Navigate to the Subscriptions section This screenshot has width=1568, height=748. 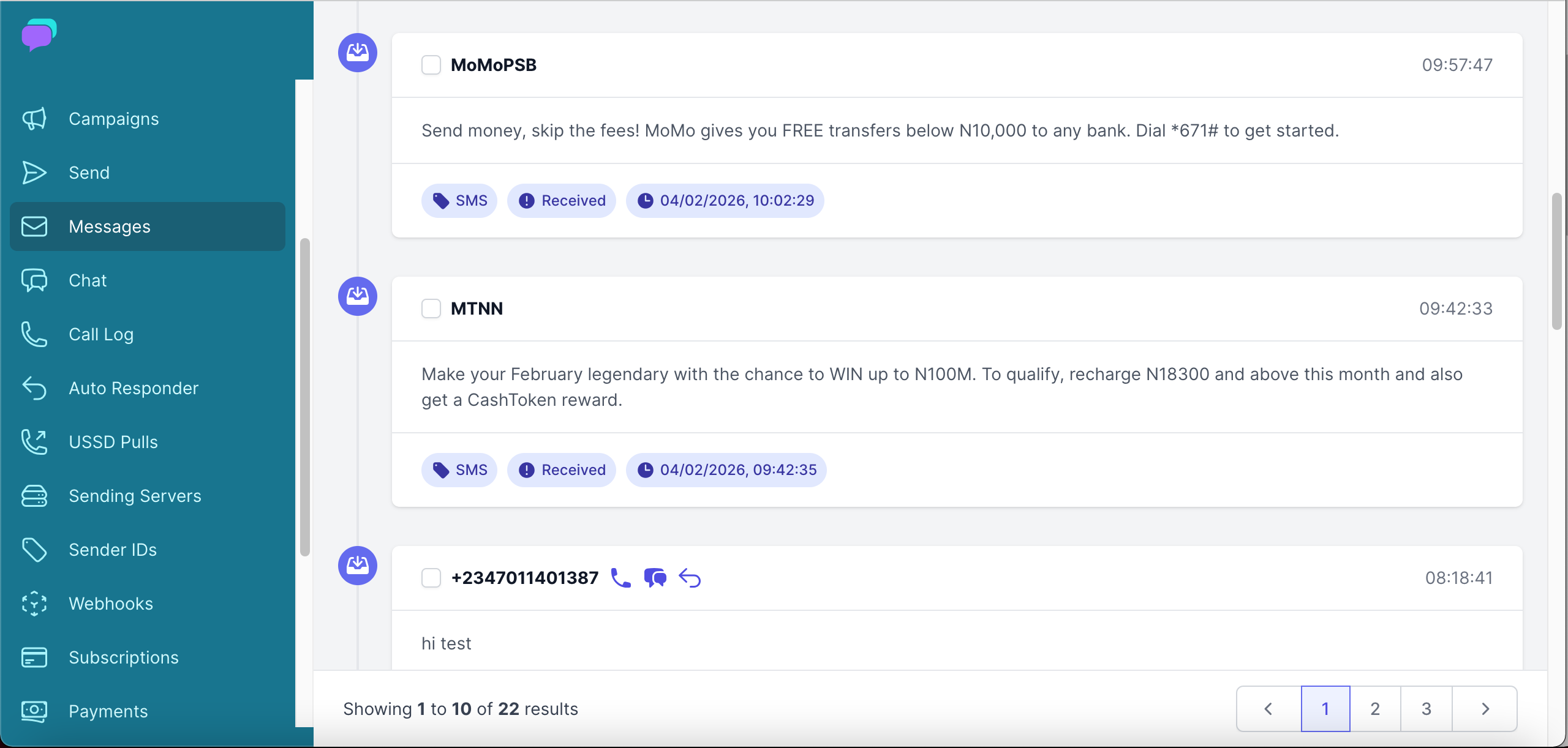tap(124, 657)
